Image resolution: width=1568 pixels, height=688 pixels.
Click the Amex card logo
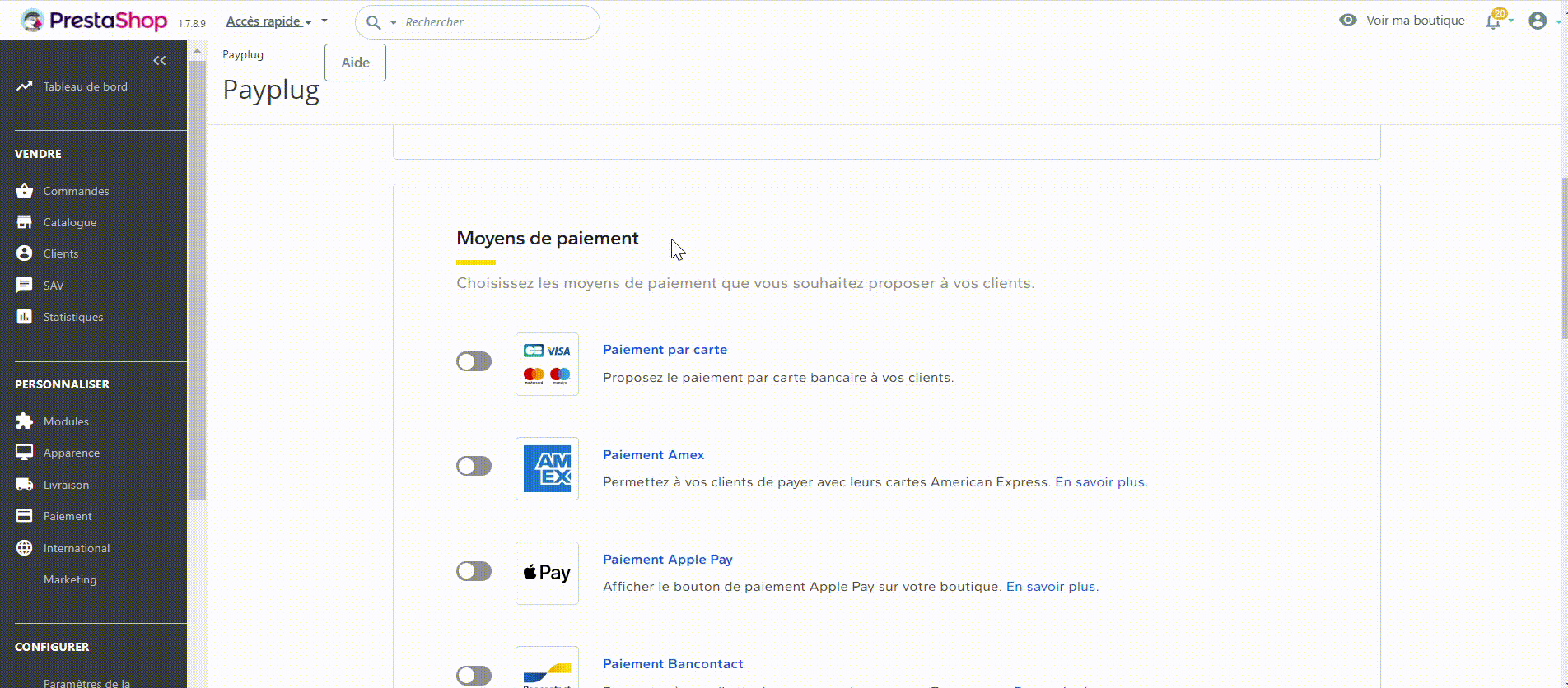(547, 468)
